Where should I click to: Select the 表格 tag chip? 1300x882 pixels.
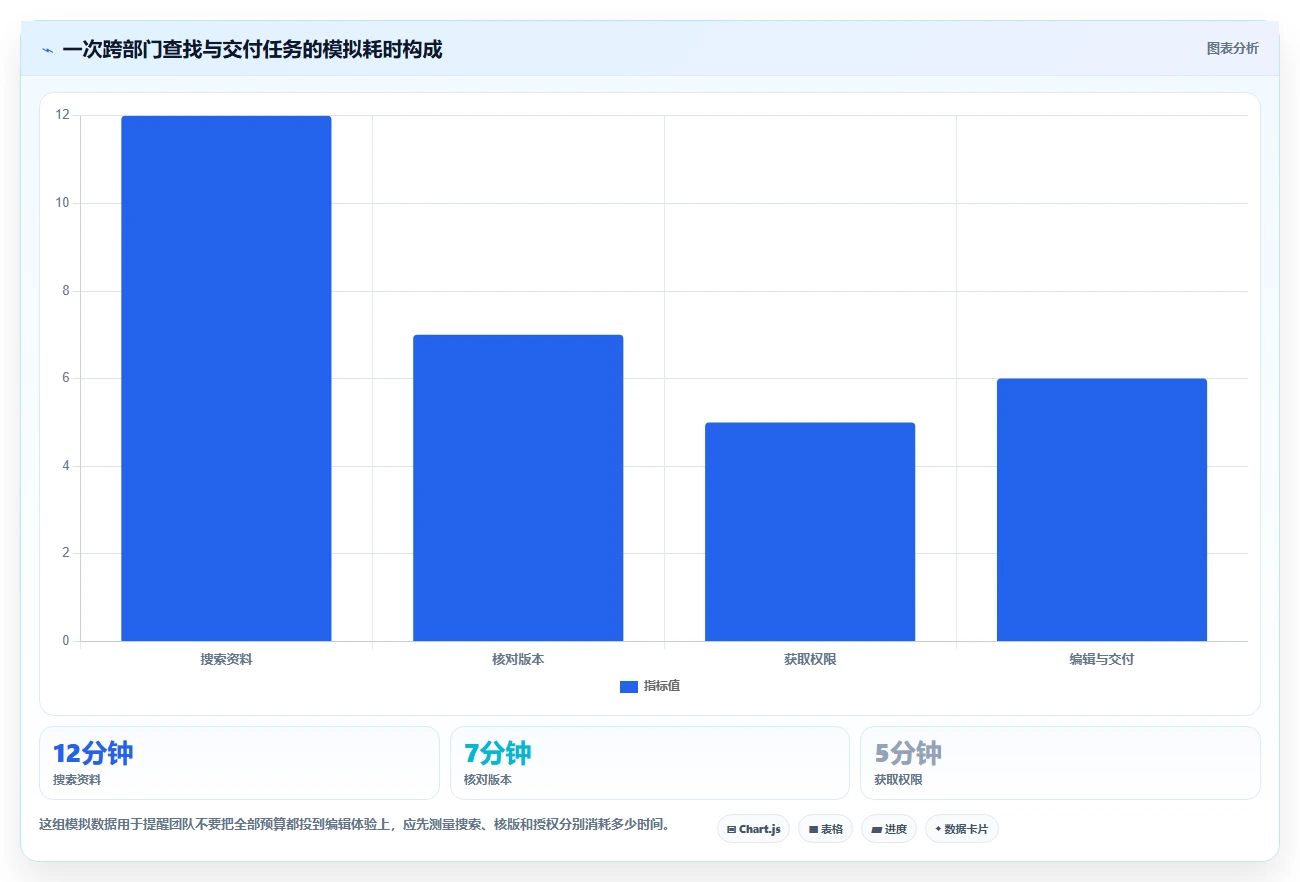click(x=825, y=829)
